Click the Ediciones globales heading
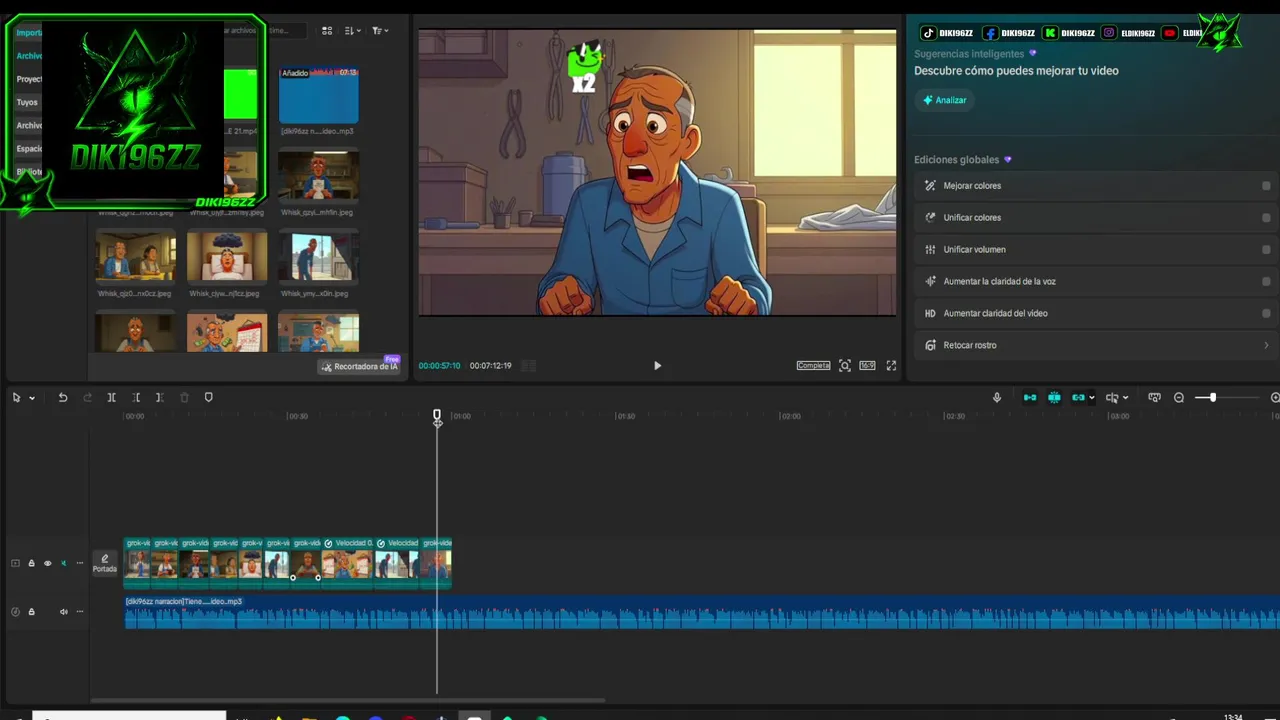 pos(956,160)
